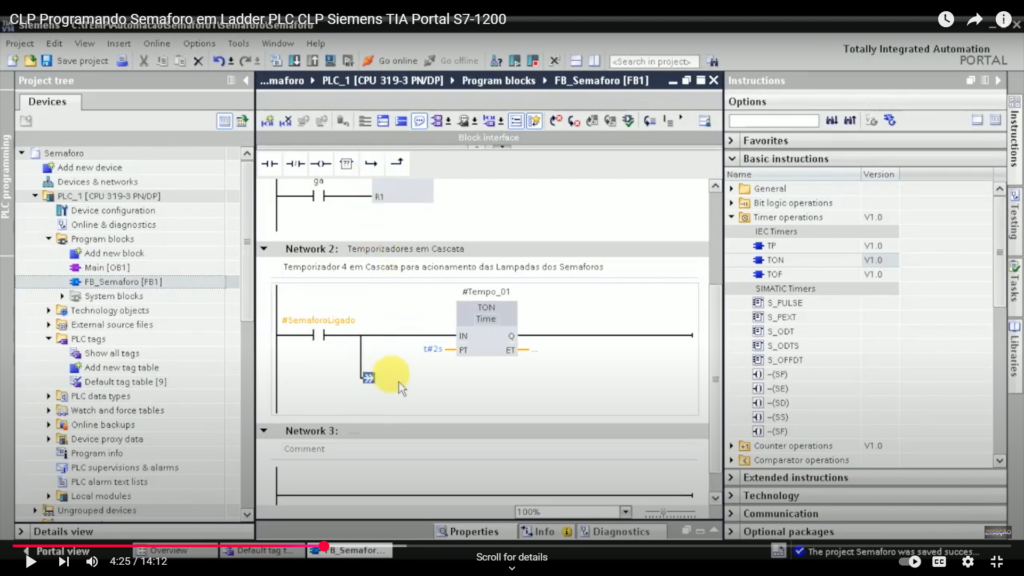Select open branch tool in ladder favorites
This screenshot has width=1024, height=576.
371,163
